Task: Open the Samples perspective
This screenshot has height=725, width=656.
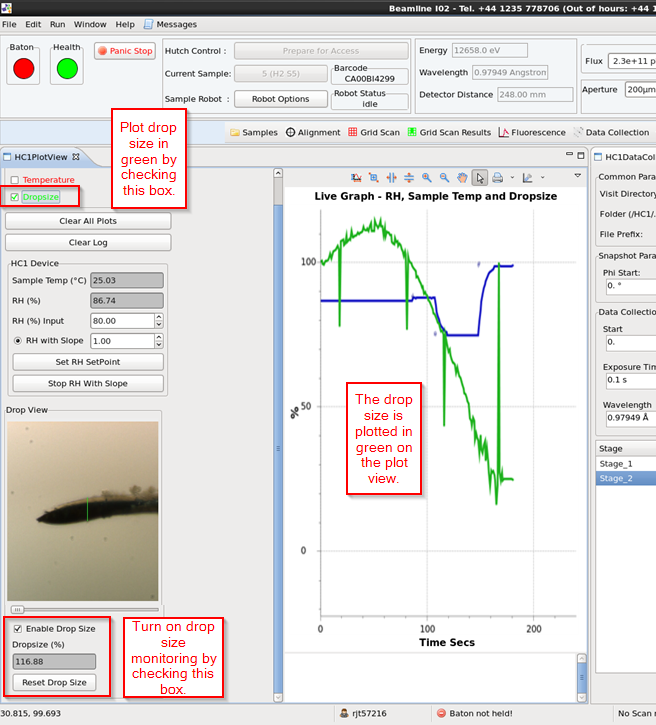Action: [x=254, y=132]
